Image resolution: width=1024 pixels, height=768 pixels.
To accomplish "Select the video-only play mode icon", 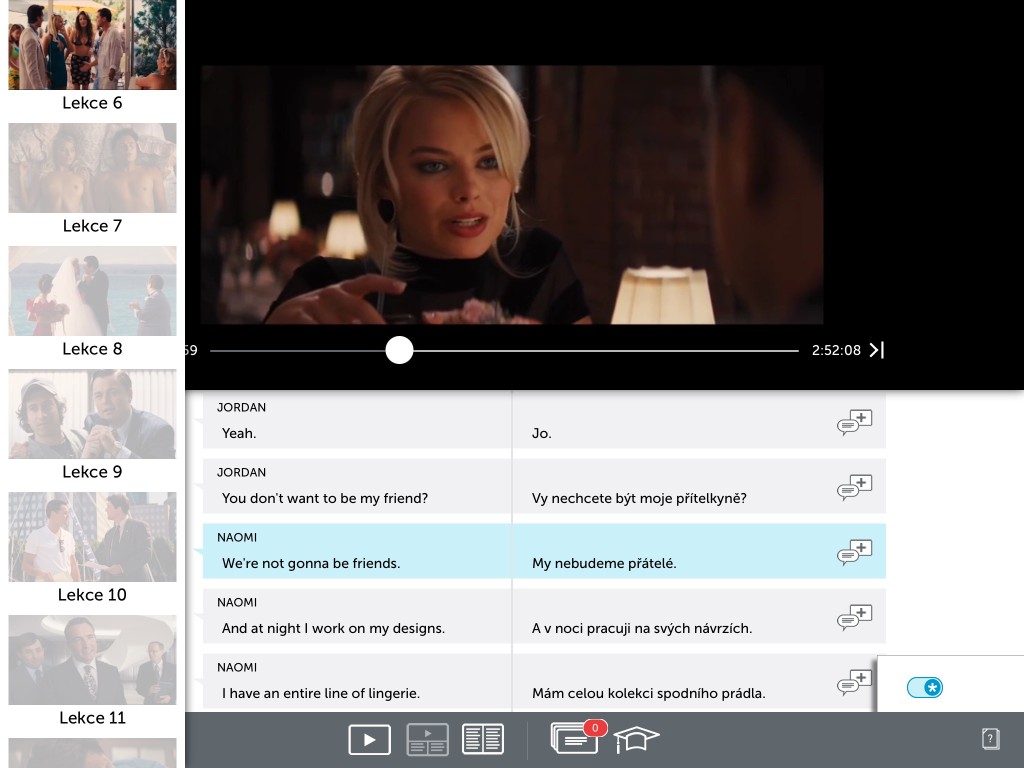I will [370, 739].
